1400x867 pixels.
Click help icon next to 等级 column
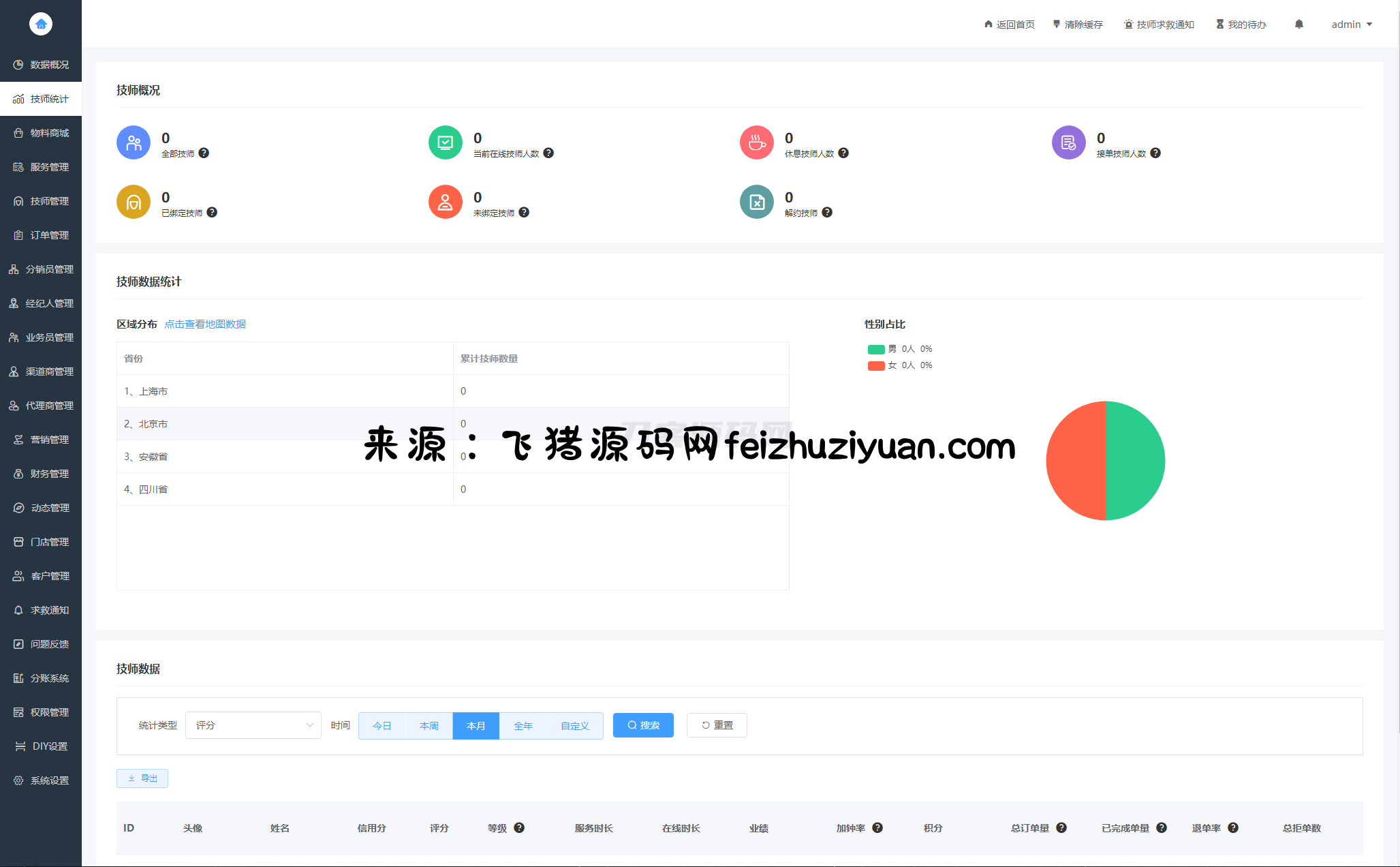pos(519,828)
